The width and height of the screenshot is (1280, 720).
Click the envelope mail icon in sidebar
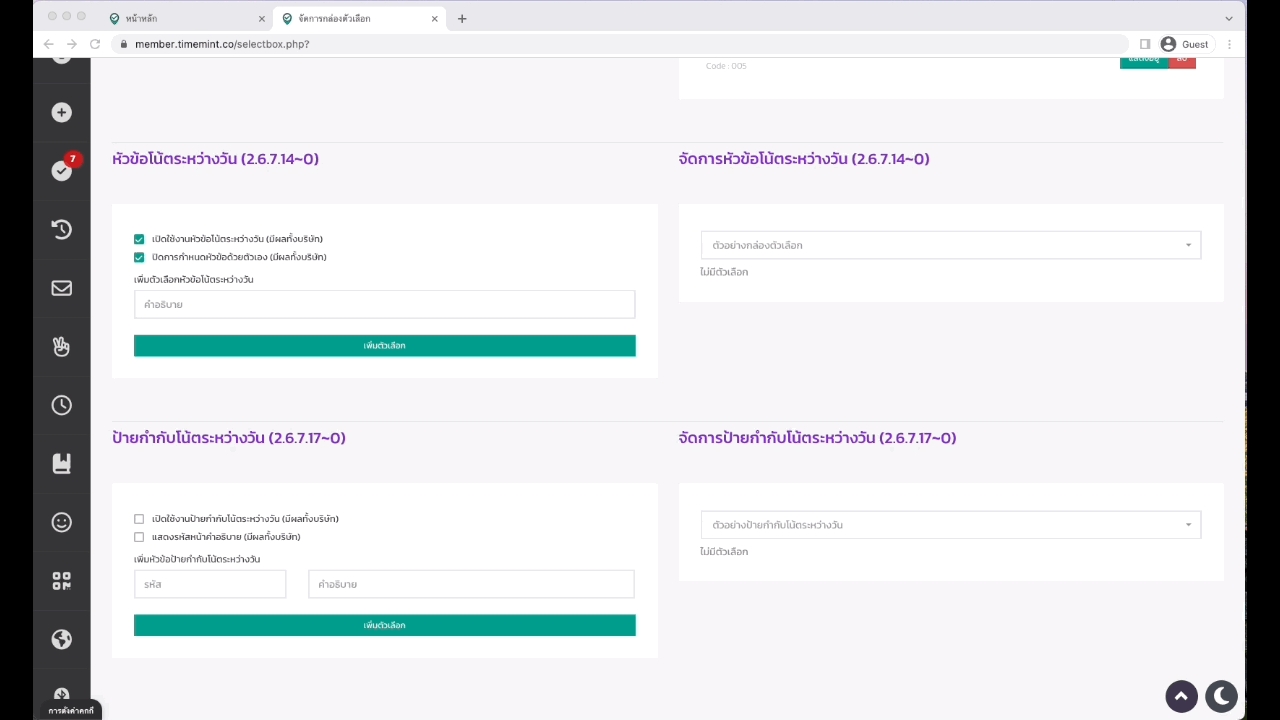pos(62,288)
